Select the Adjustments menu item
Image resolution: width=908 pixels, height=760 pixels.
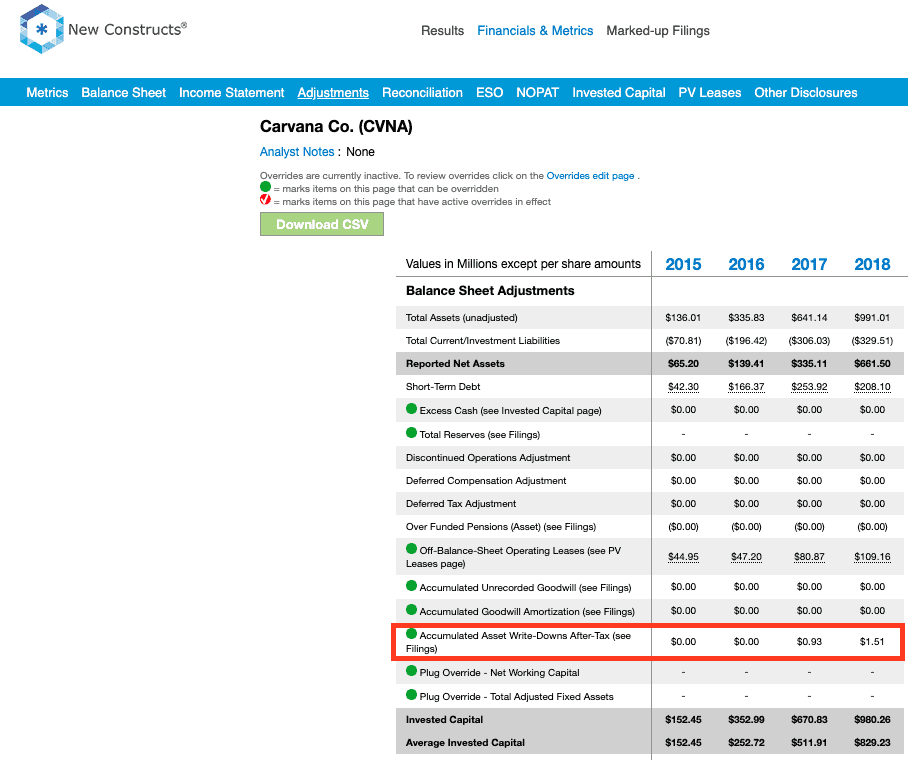click(333, 93)
